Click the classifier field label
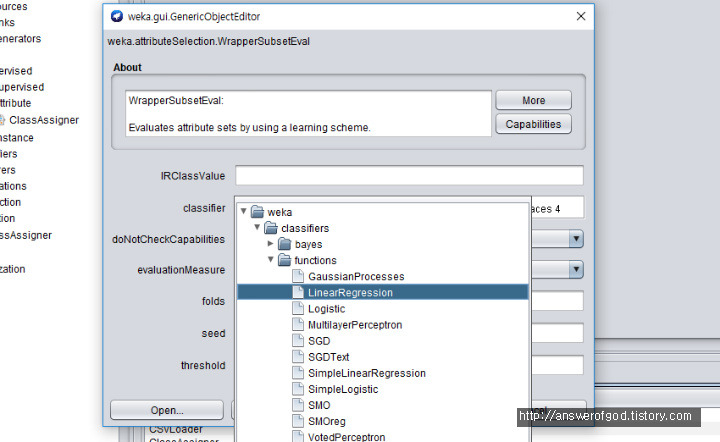The height and width of the screenshot is (442, 720). tap(204, 208)
